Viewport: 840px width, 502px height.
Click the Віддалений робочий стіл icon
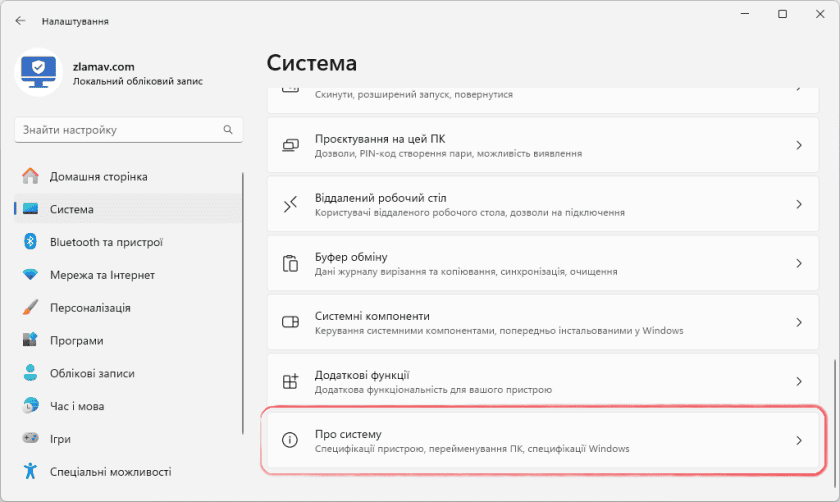(x=290, y=204)
